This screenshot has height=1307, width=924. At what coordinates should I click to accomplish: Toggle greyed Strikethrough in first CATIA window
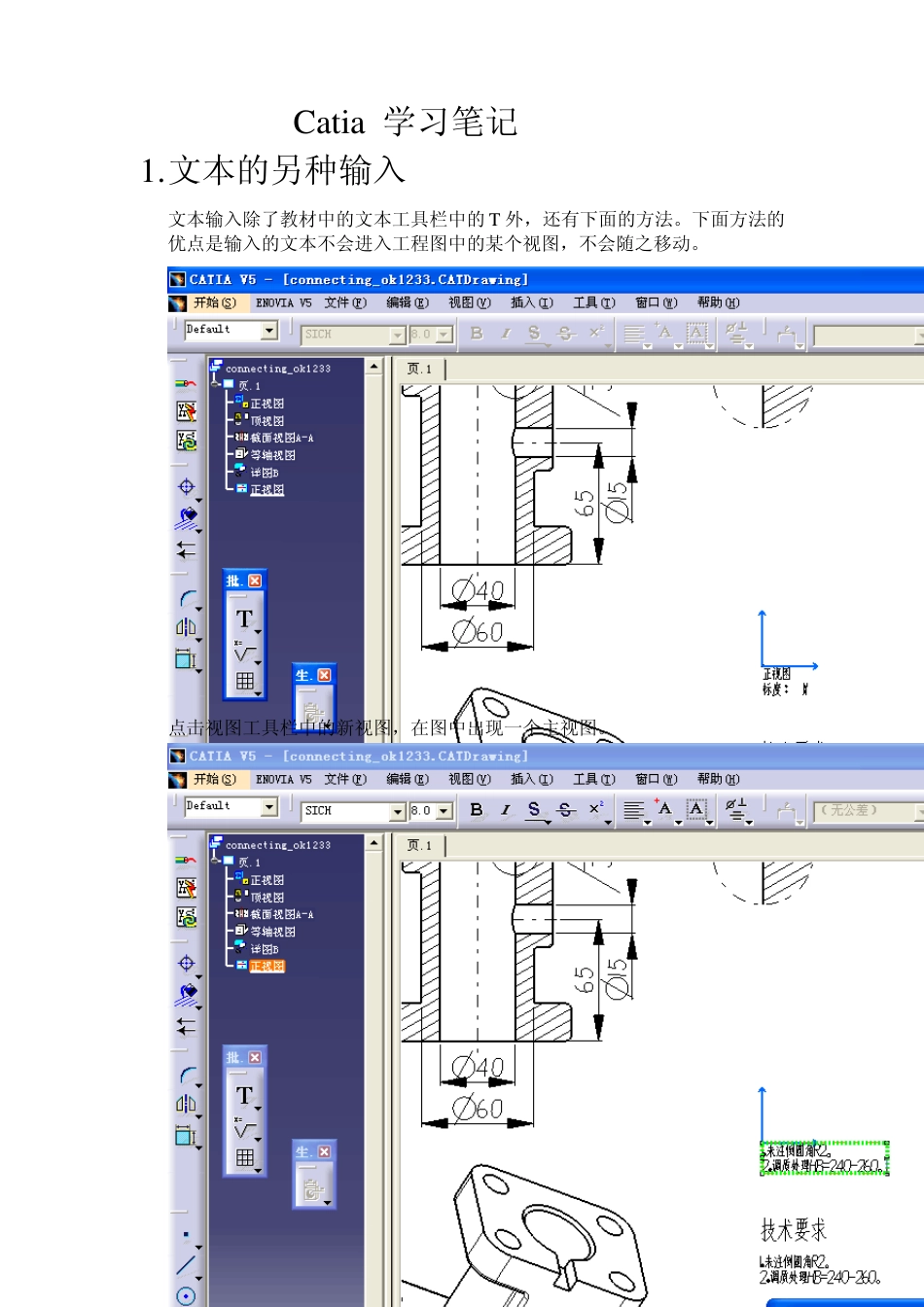pyautogui.click(x=566, y=334)
